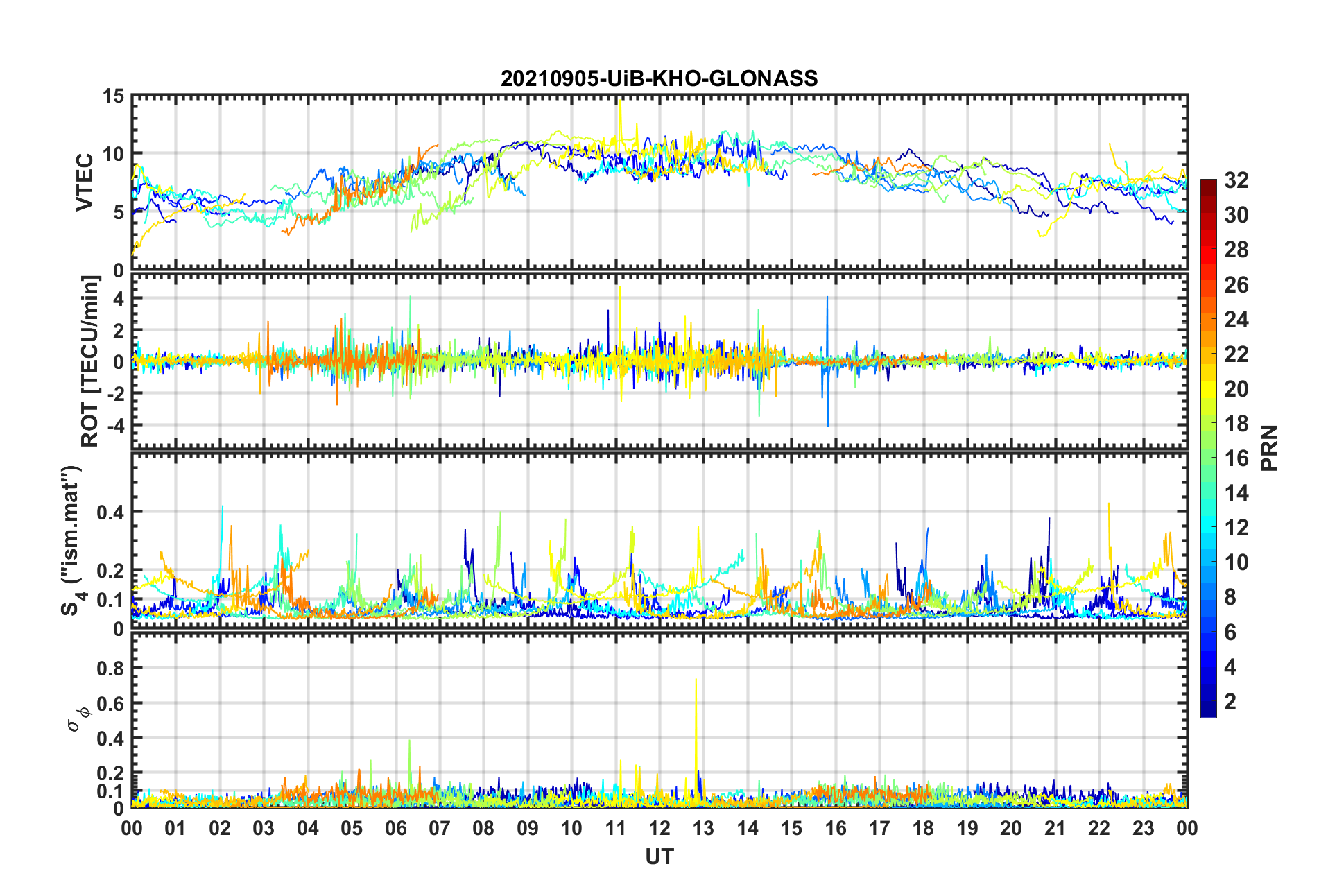
Task: Click the x-axis tick label 12
Action: point(659,828)
